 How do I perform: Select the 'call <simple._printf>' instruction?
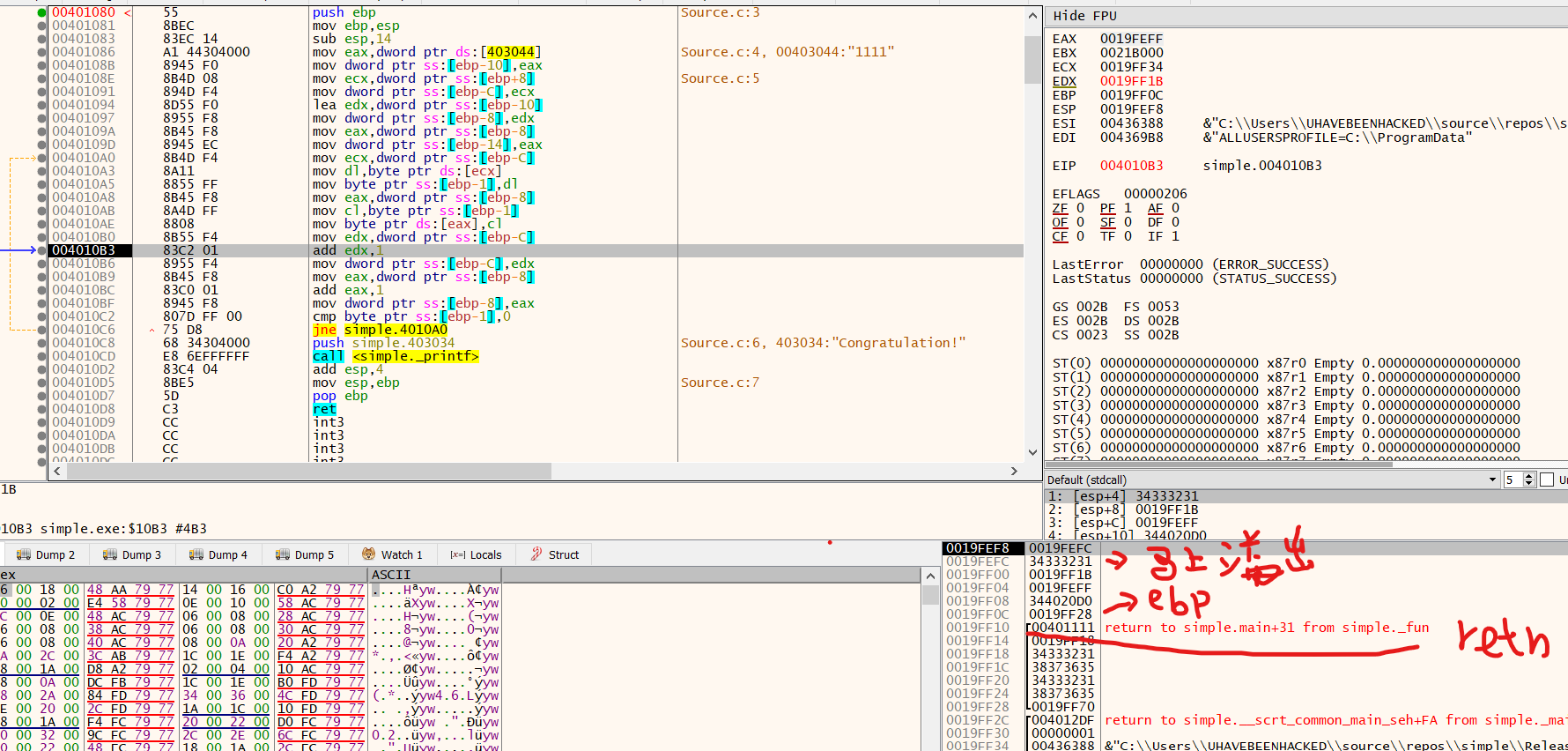point(396,356)
